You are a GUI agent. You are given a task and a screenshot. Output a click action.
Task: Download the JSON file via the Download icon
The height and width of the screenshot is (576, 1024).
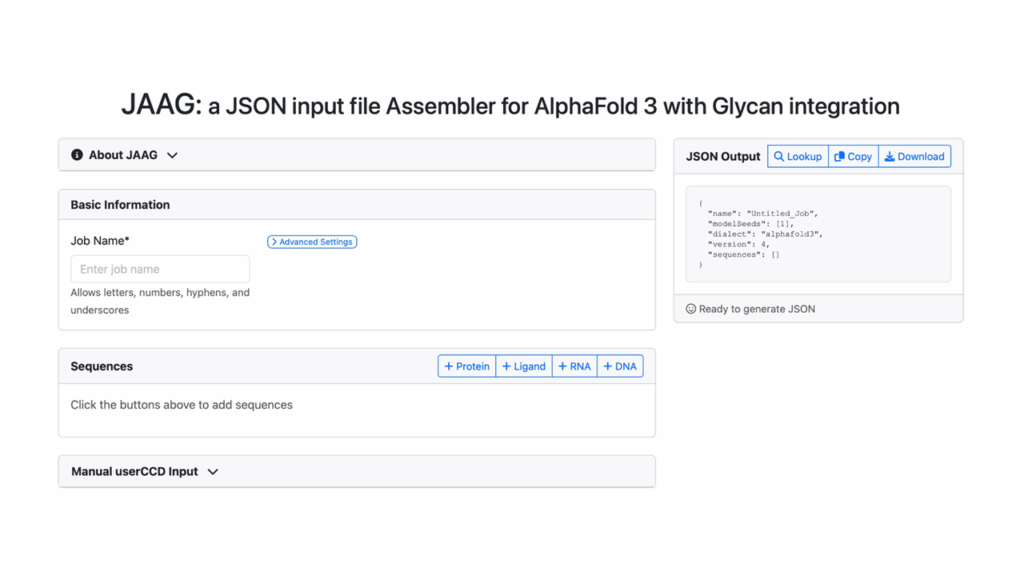click(x=890, y=157)
